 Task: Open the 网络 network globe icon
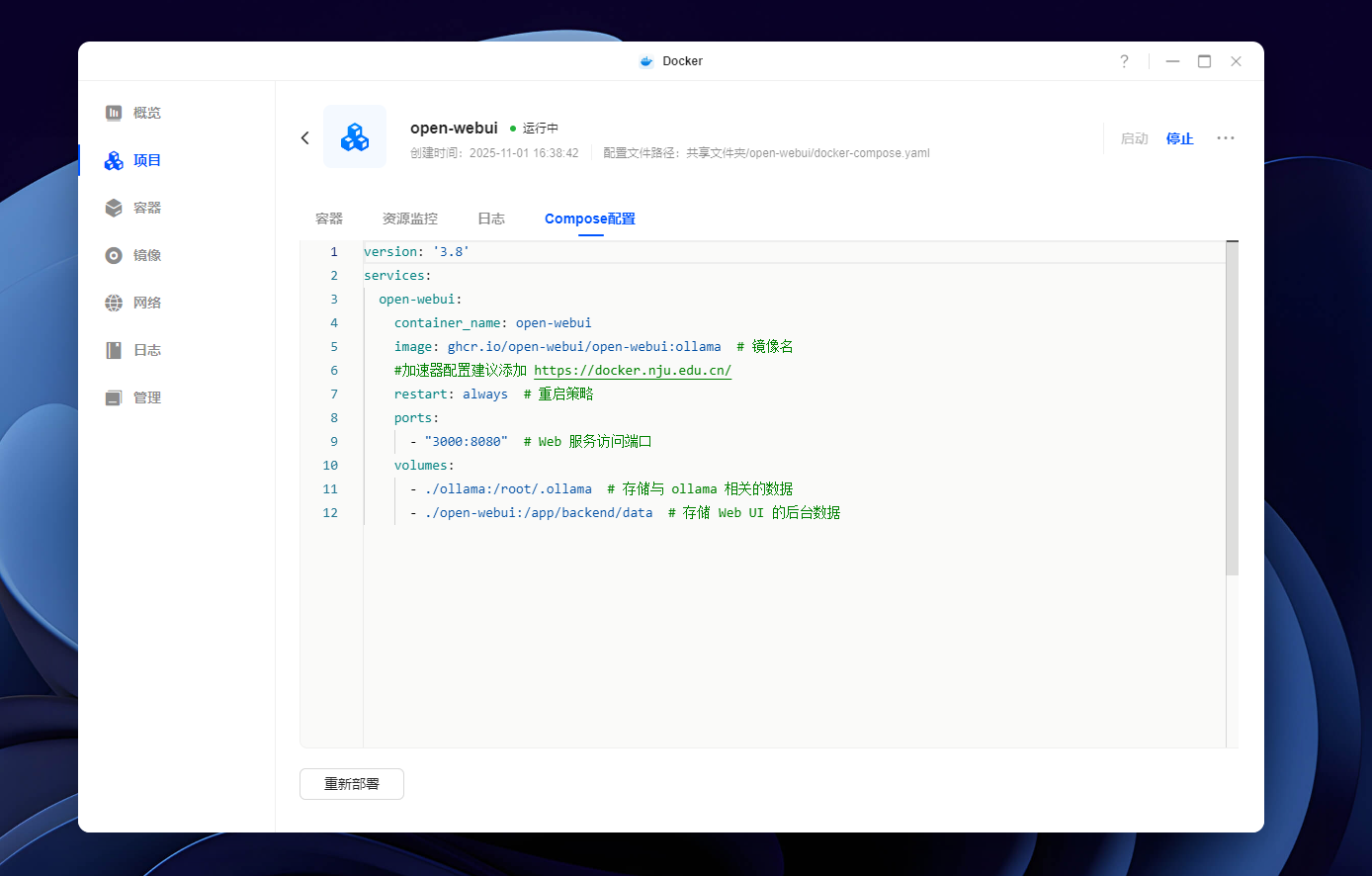pos(114,303)
